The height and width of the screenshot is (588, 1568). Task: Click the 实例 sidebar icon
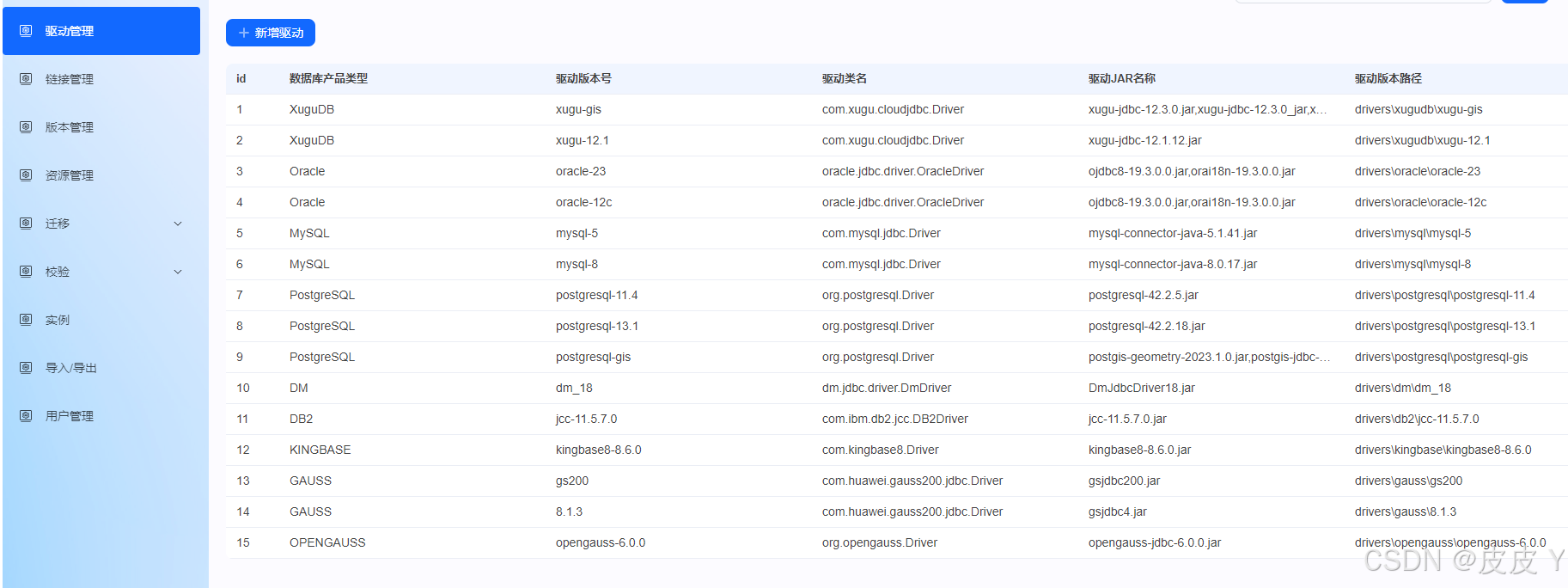click(26, 320)
